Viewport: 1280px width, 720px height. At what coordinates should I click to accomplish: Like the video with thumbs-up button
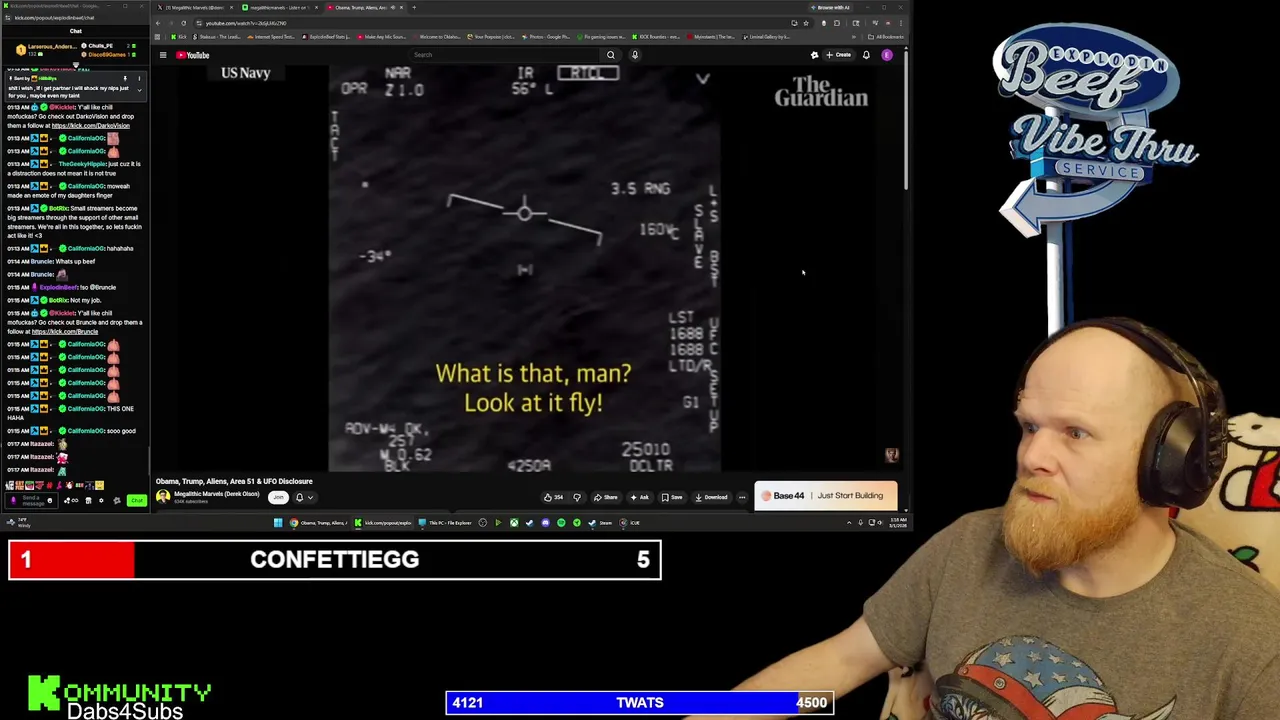pos(553,497)
